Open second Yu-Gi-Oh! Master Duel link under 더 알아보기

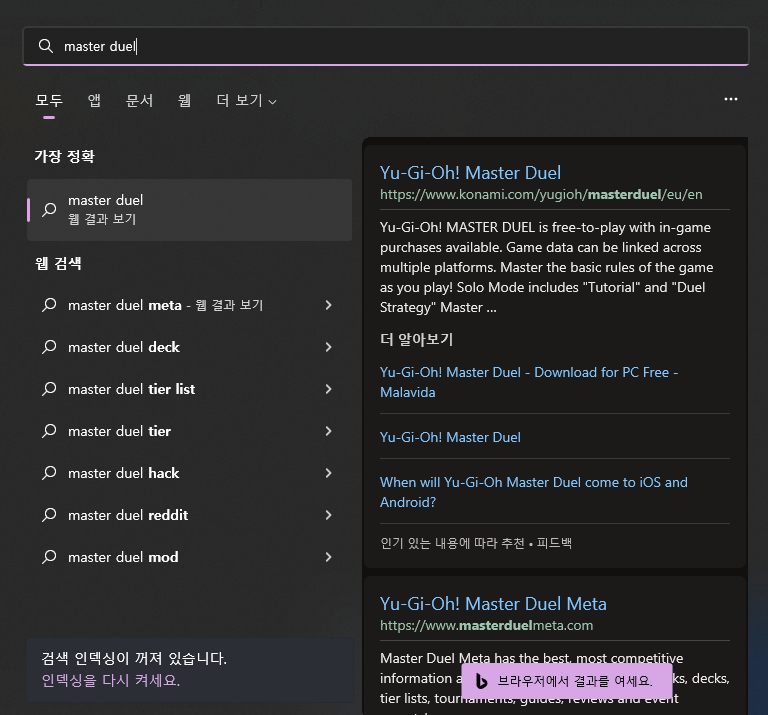coord(450,437)
